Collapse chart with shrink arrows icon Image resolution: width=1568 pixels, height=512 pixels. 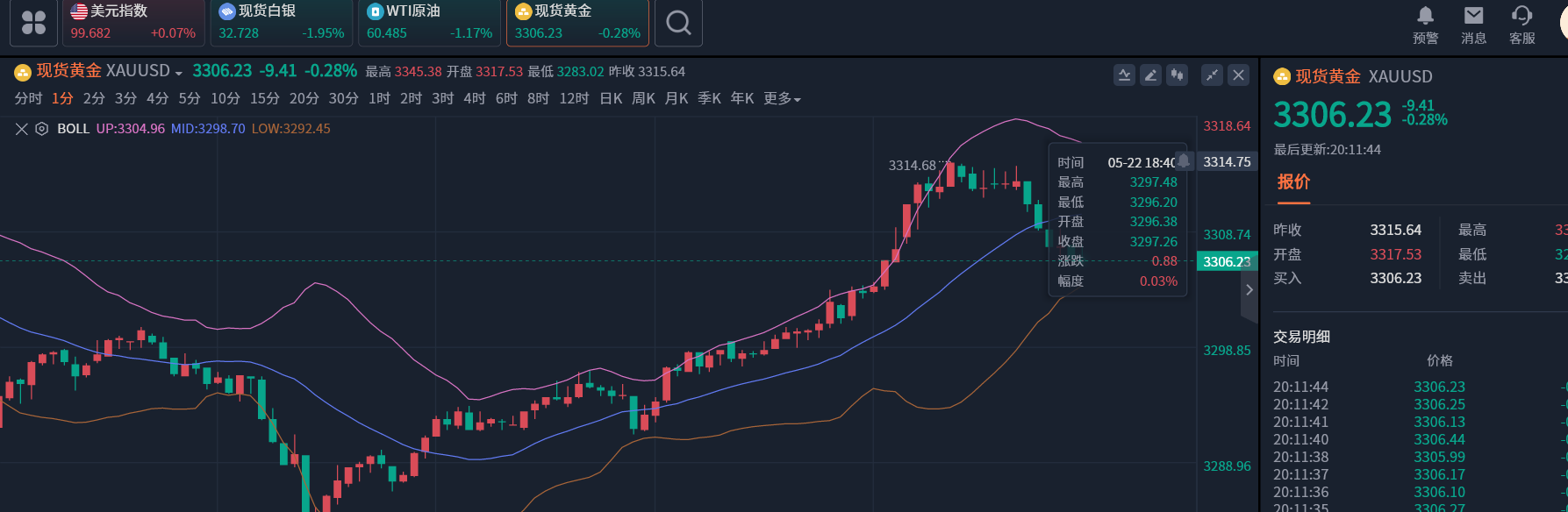(1212, 75)
